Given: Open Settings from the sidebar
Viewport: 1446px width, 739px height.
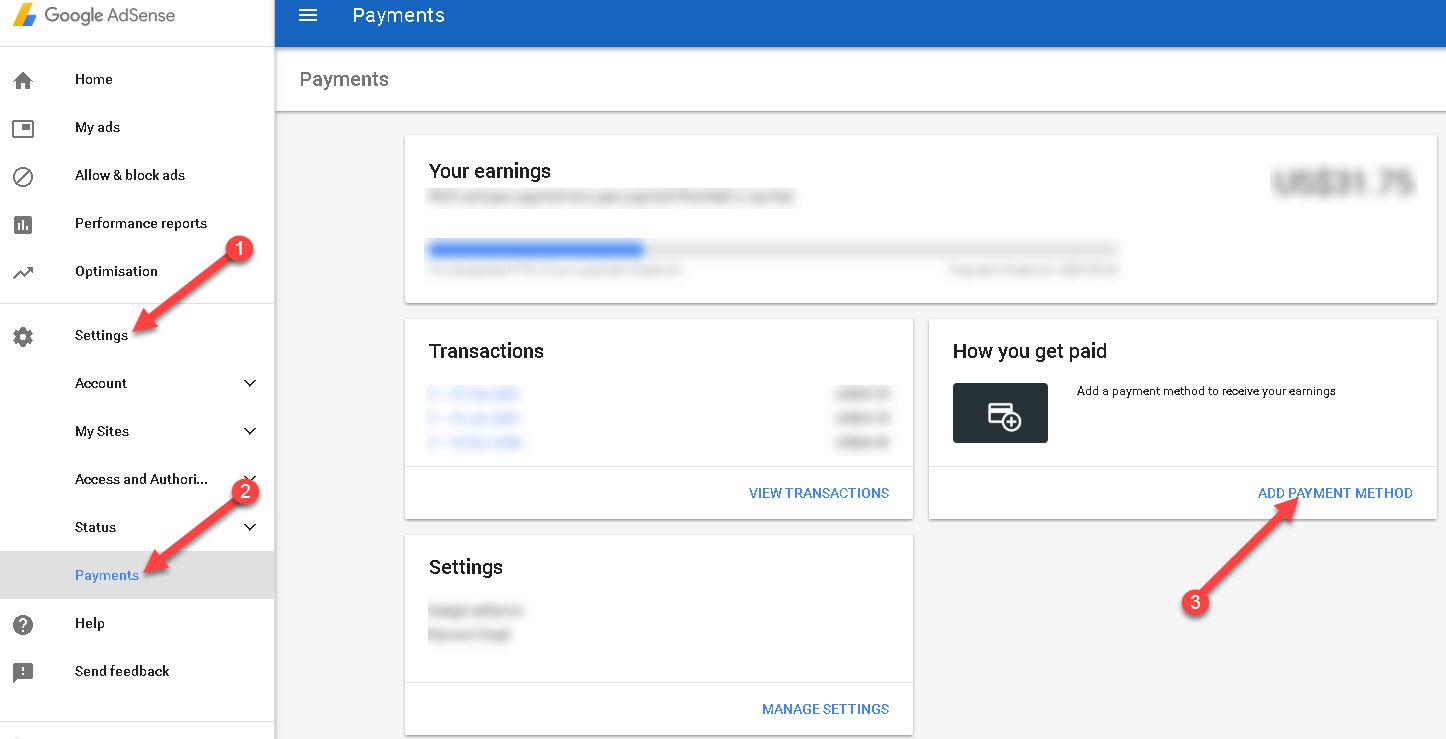Looking at the screenshot, I should coord(100,335).
